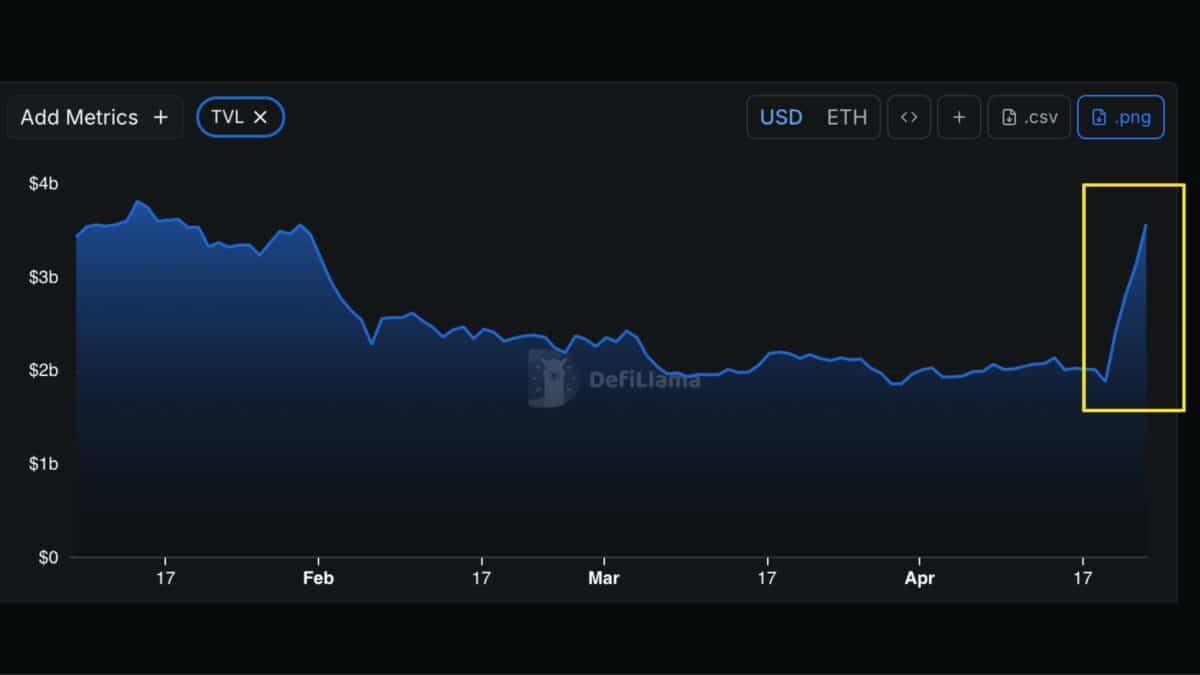1200x675 pixels.
Task: Click the download icon inside the .csv button
Action: (x=1009, y=117)
